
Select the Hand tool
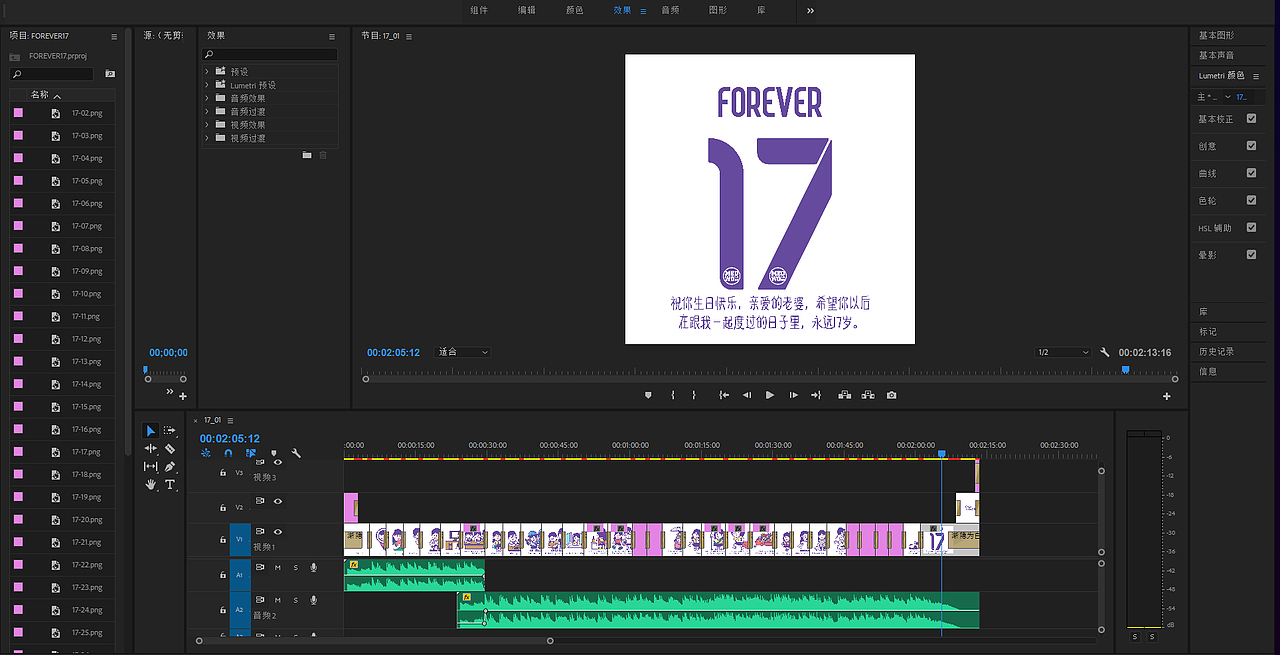click(x=151, y=484)
